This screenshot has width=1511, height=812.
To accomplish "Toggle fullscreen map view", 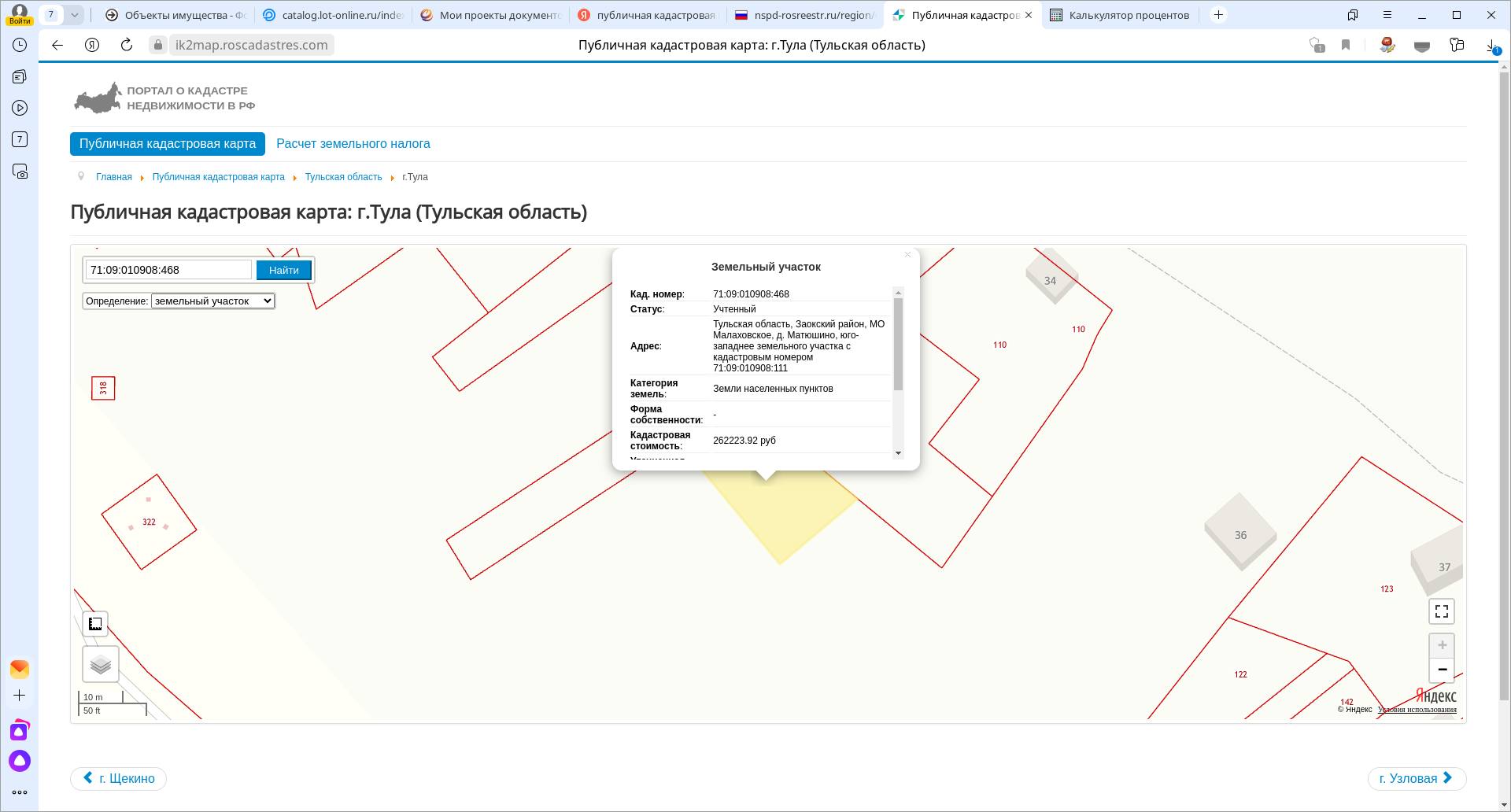I will click(1441, 611).
